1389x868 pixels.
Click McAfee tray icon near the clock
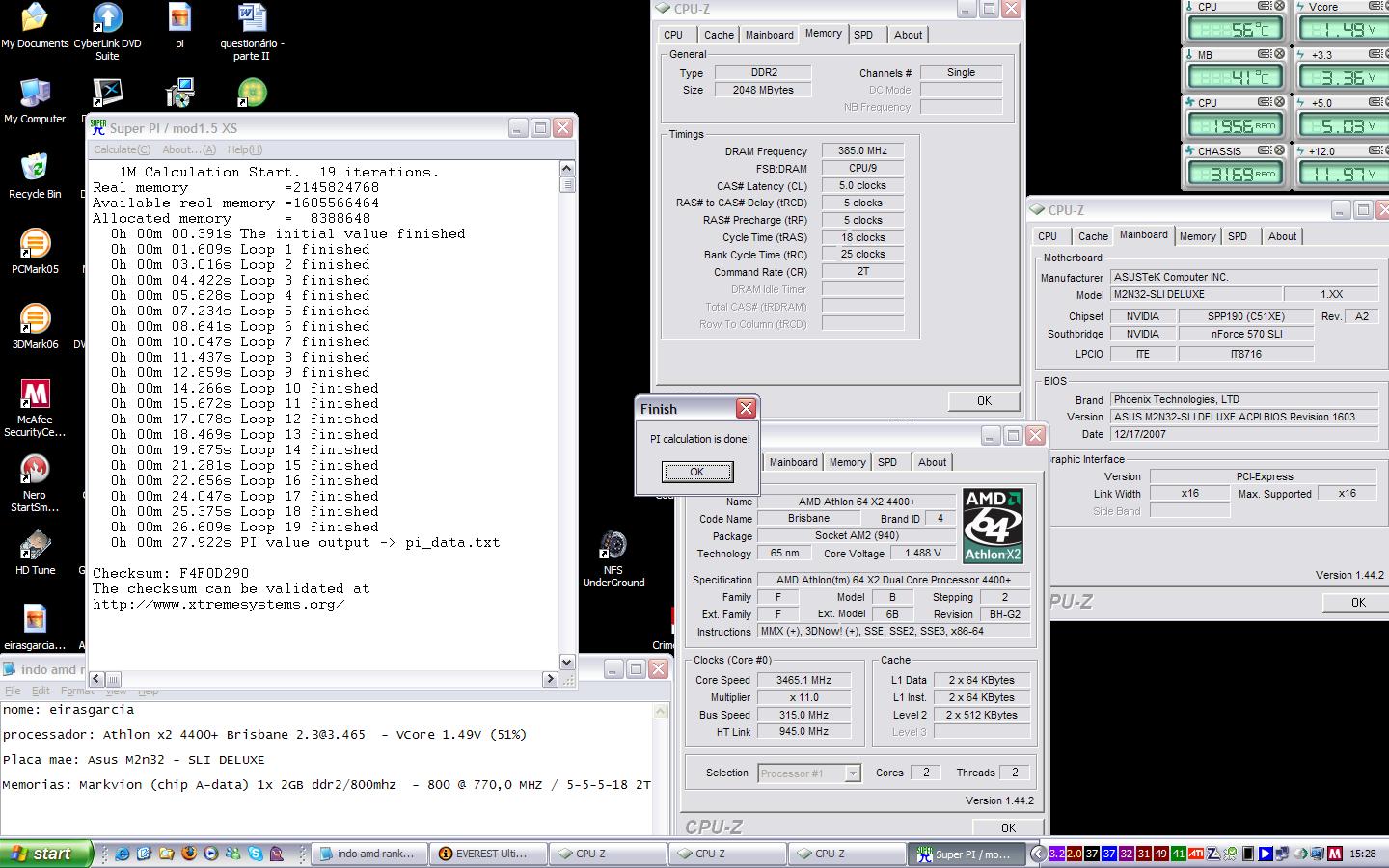click(1335, 854)
